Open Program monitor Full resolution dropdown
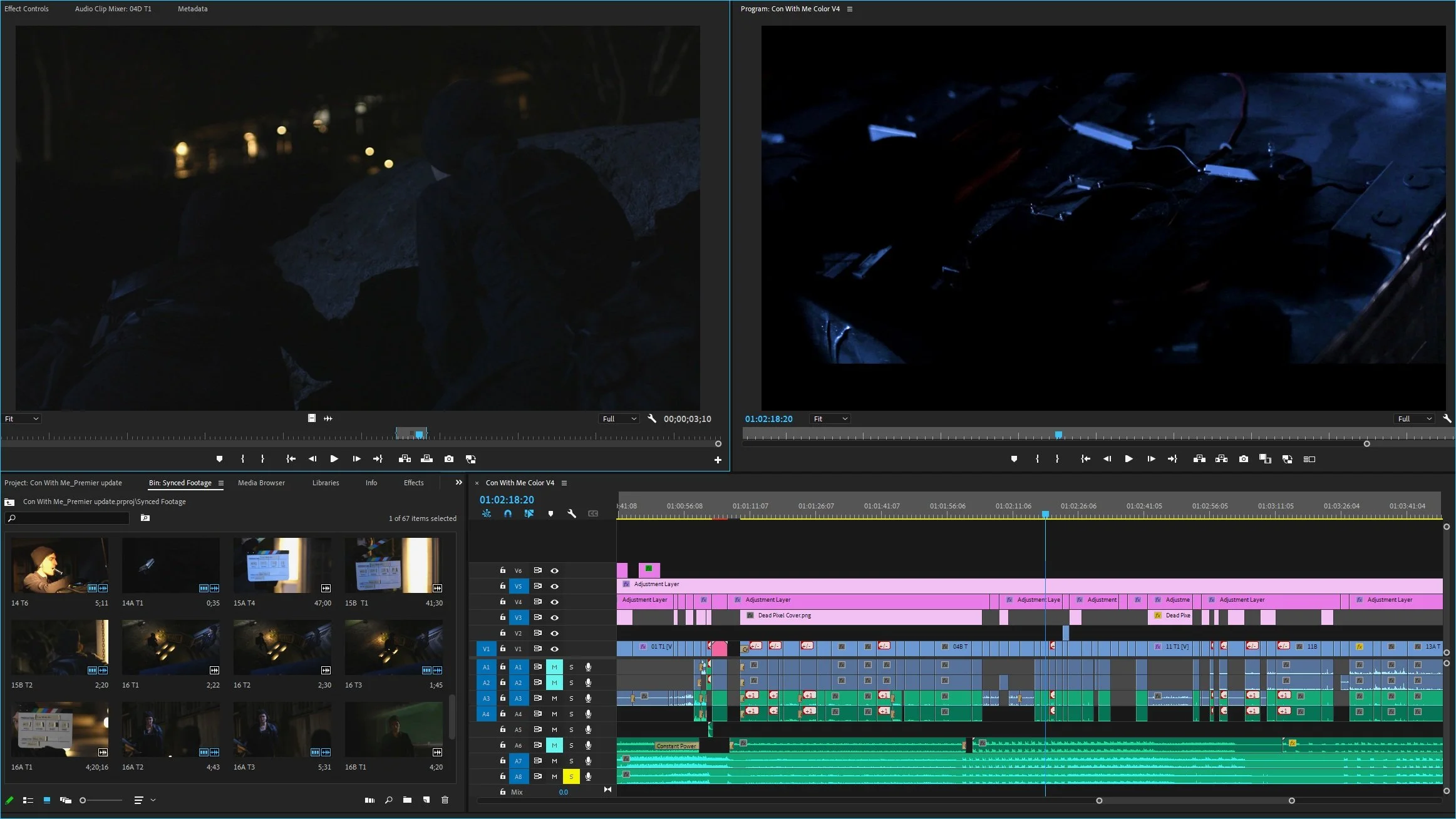Viewport: 1456px width, 819px height. 1415,419
